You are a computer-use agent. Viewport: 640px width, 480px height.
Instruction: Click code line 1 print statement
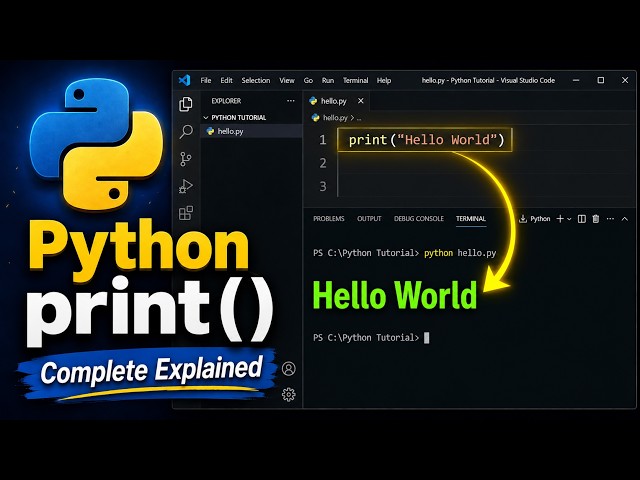(427, 140)
